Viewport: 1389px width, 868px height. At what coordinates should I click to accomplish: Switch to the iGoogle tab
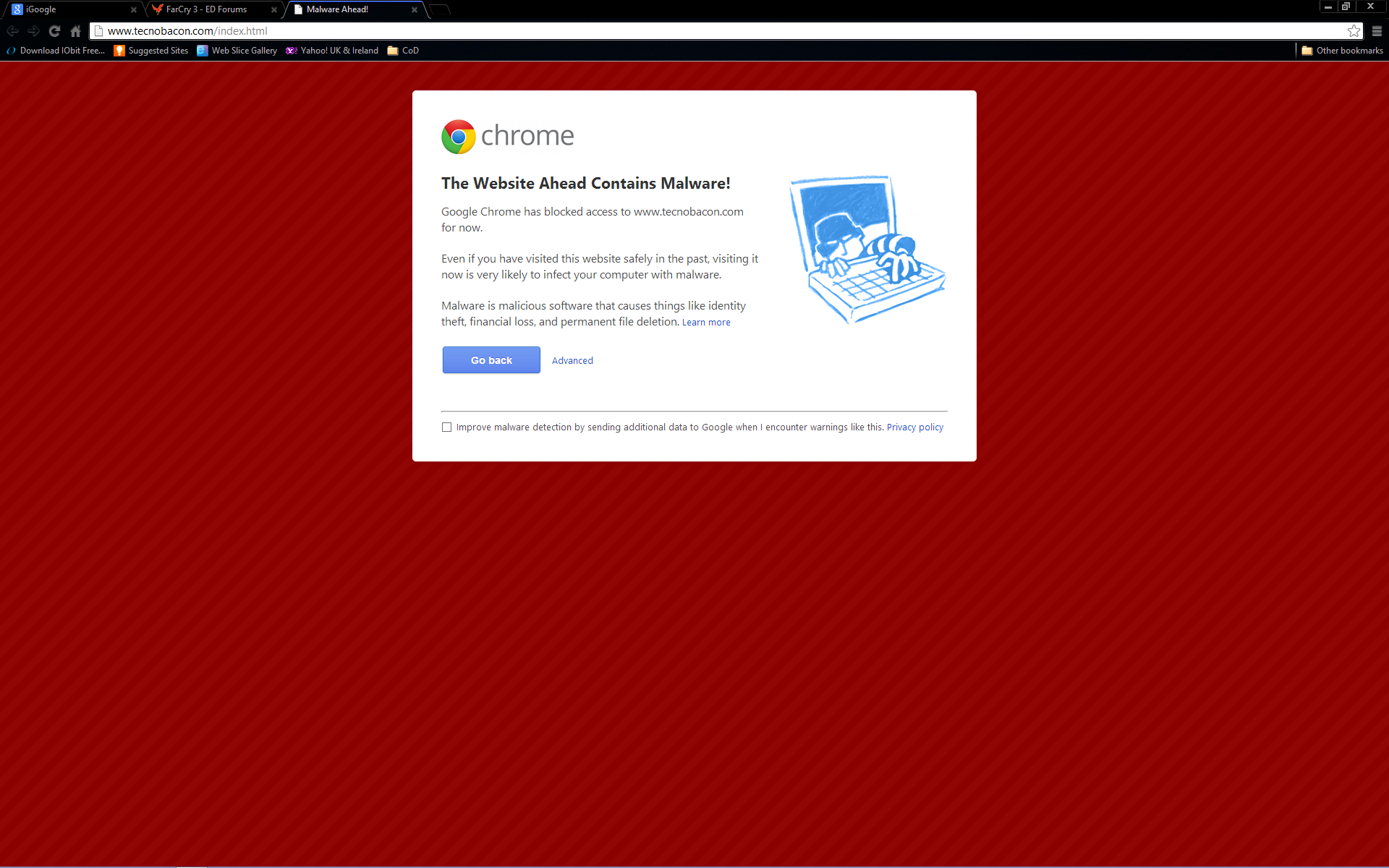[72, 9]
